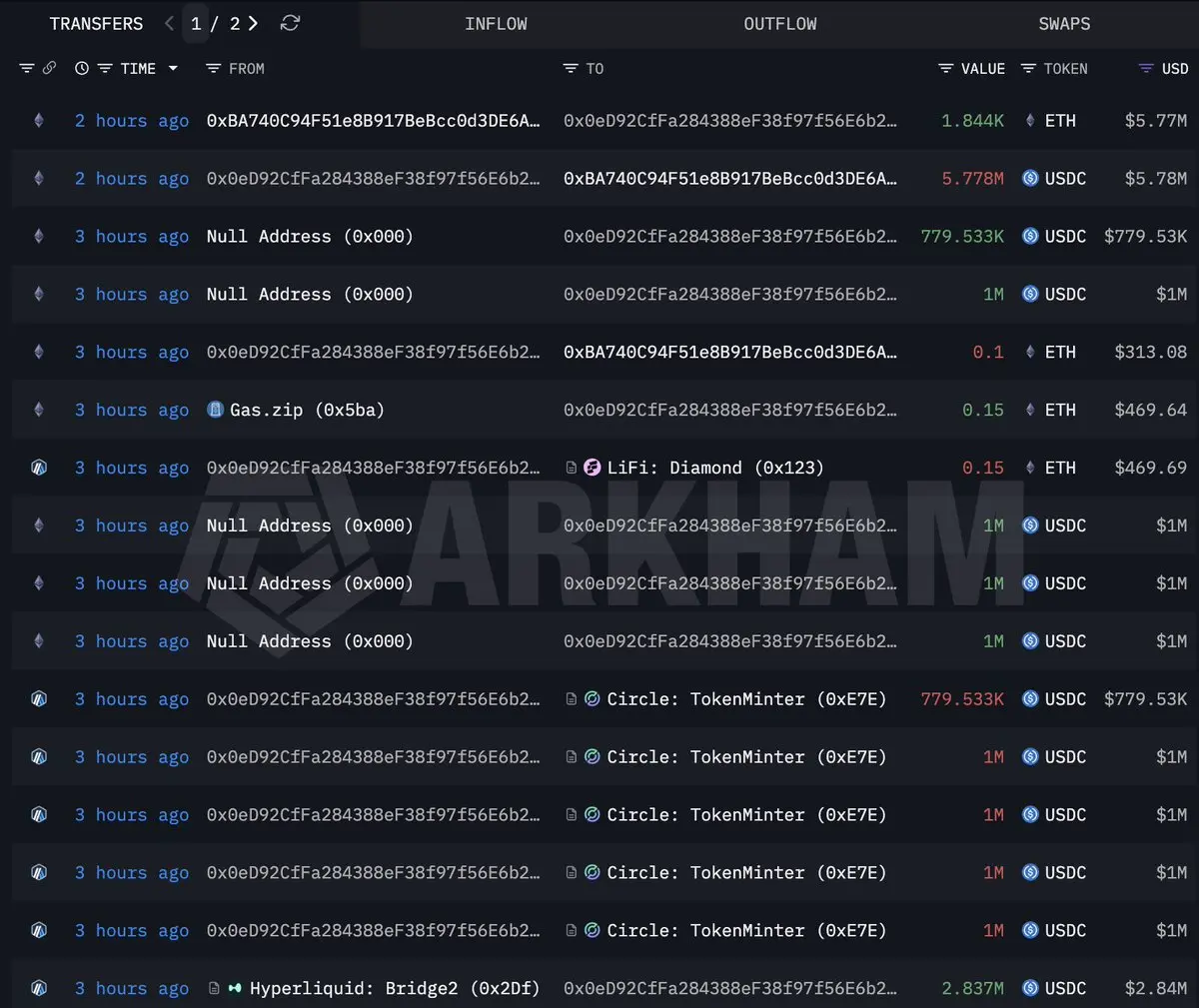The height and width of the screenshot is (1008, 1199).
Task: Click 0x0eD92CfFa recipient in Hyperliquid row
Action: tap(730, 988)
